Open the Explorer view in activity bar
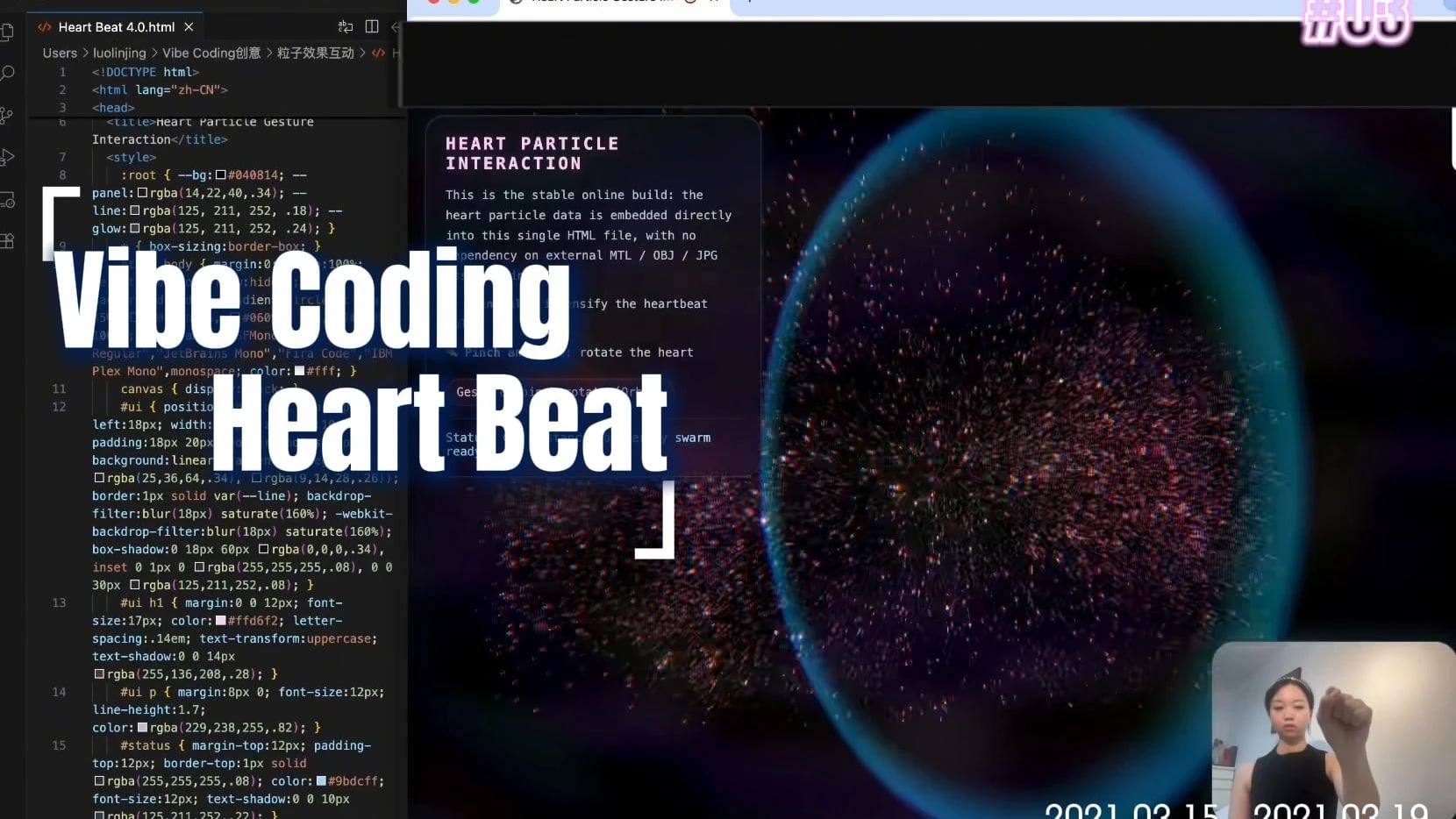The width and height of the screenshot is (1456, 819). [7, 32]
